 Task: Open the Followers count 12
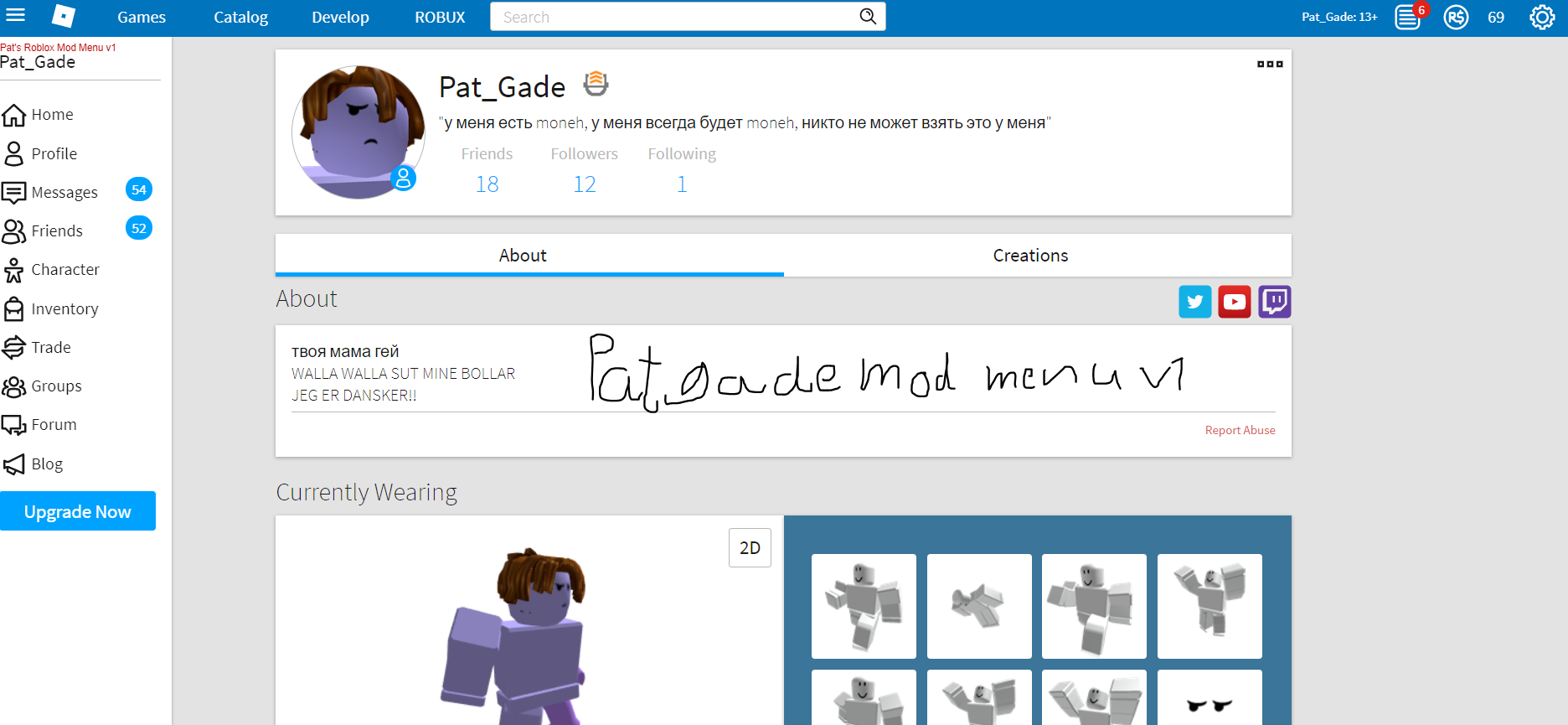tap(585, 184)
